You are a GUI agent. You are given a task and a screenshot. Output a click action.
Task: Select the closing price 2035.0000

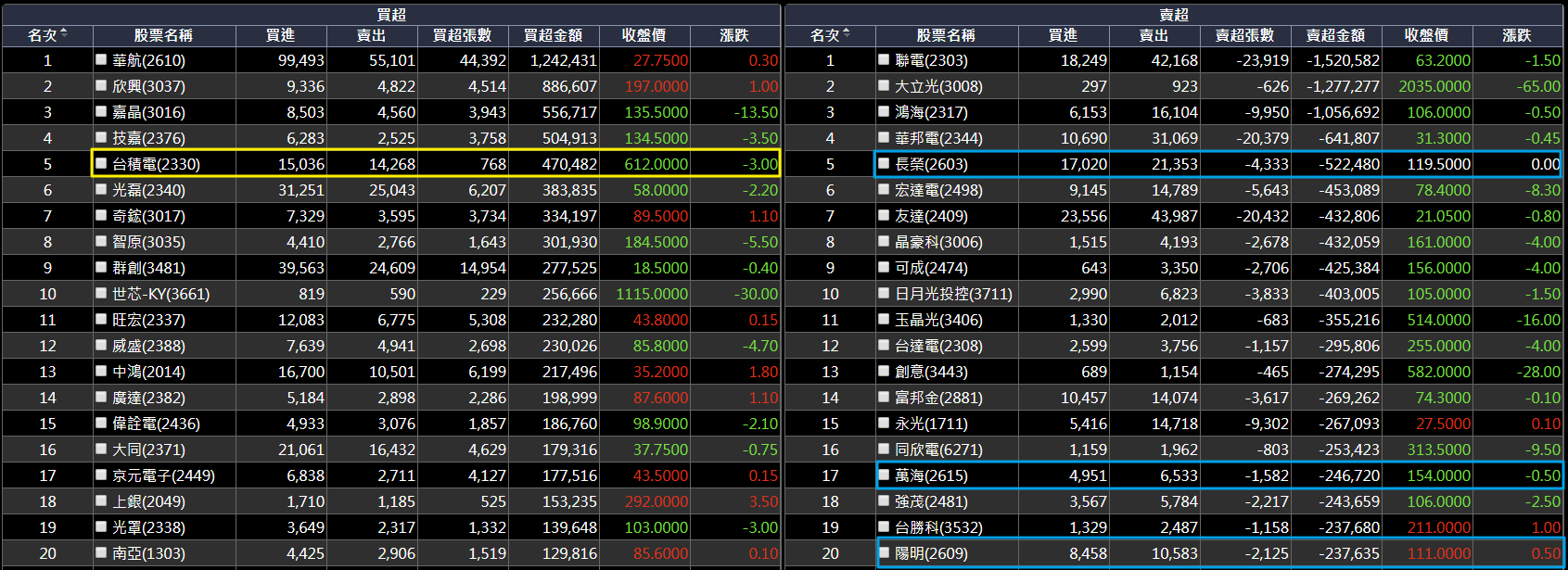[1434, 86]
